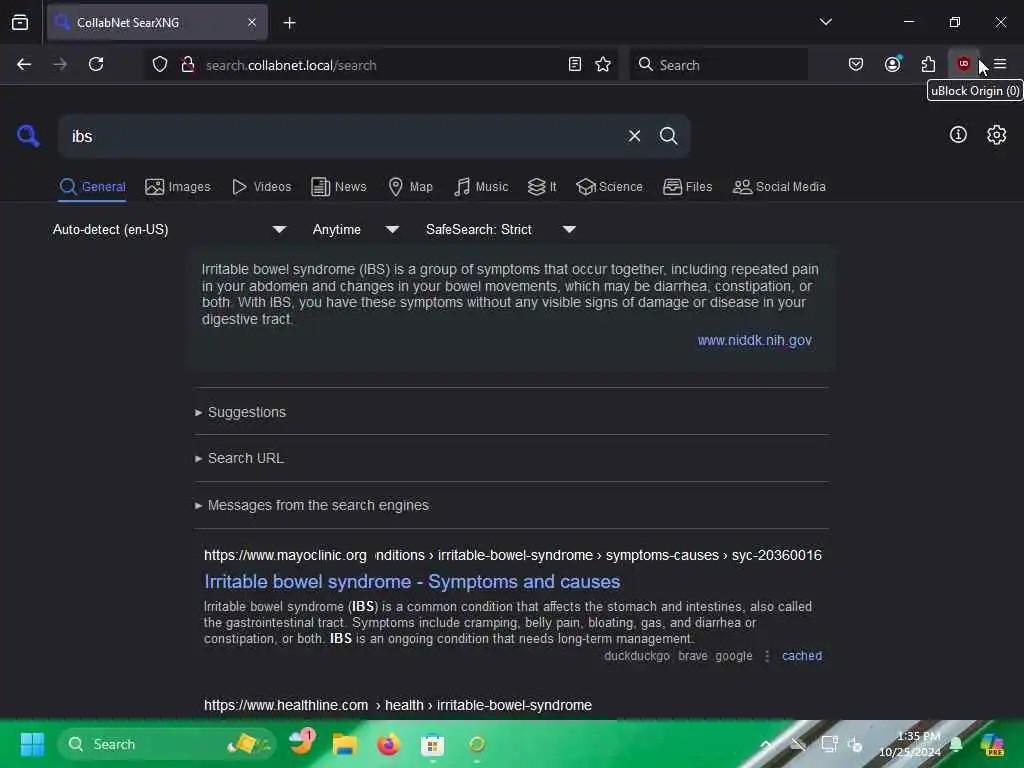Click the Firefox toolbar Search box
The width and height of the screenshot is (1024, 768).
point(718,64)
